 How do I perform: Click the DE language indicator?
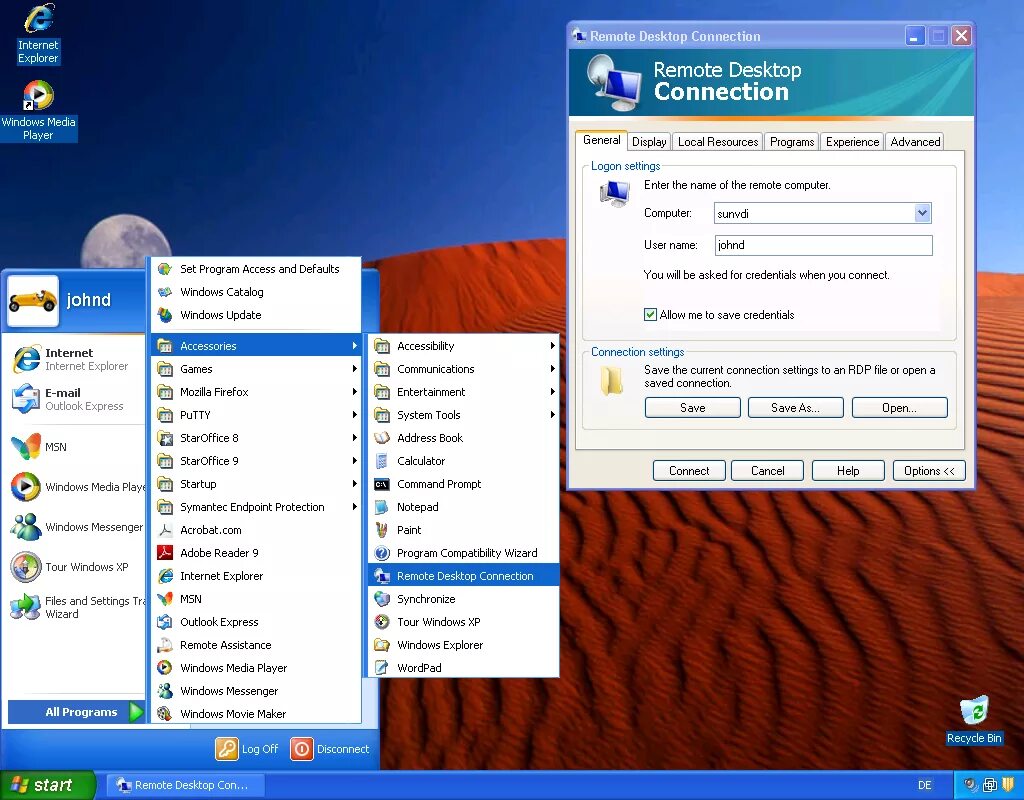point(924,785)
